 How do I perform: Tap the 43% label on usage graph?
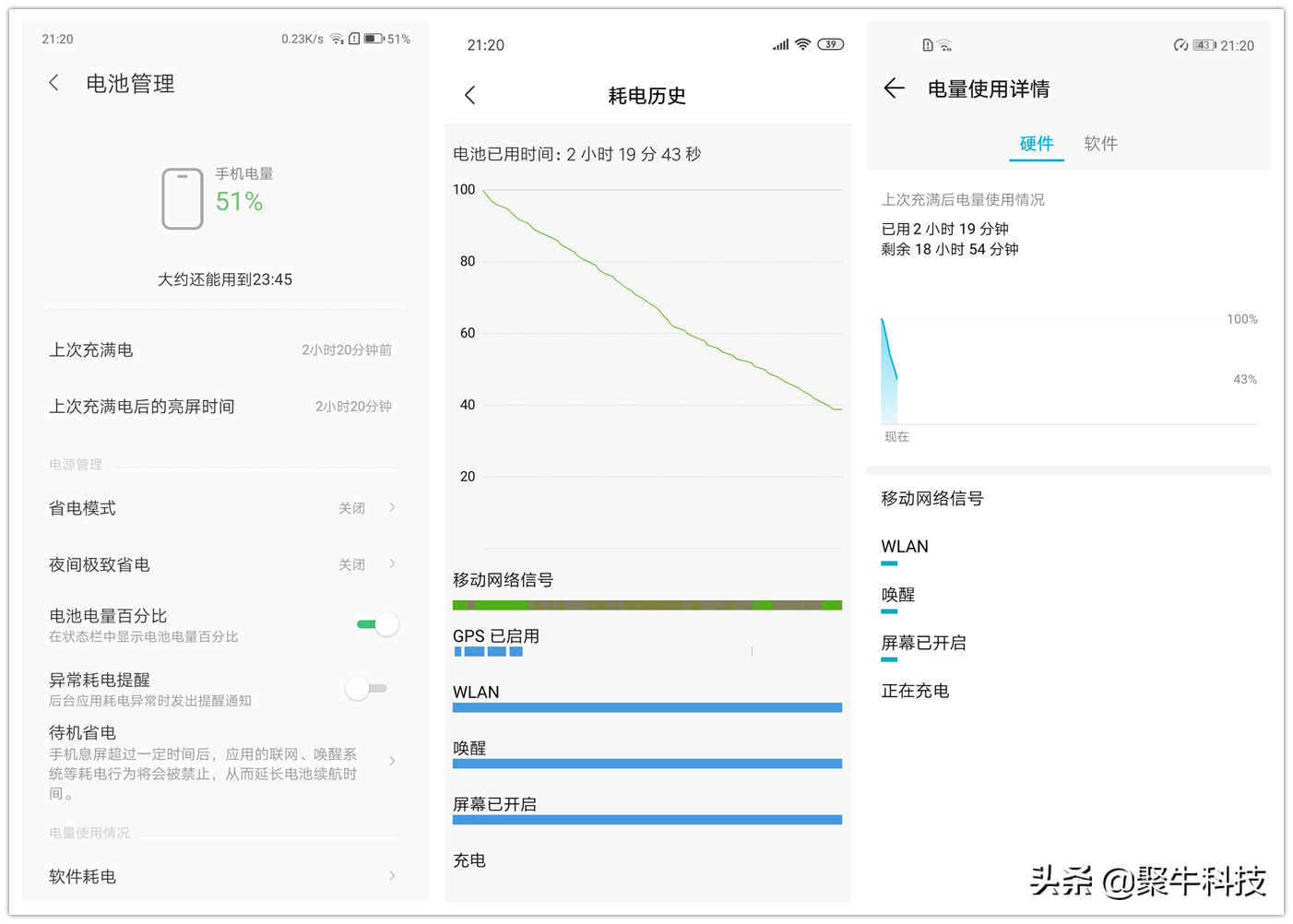pos(1245,379)
